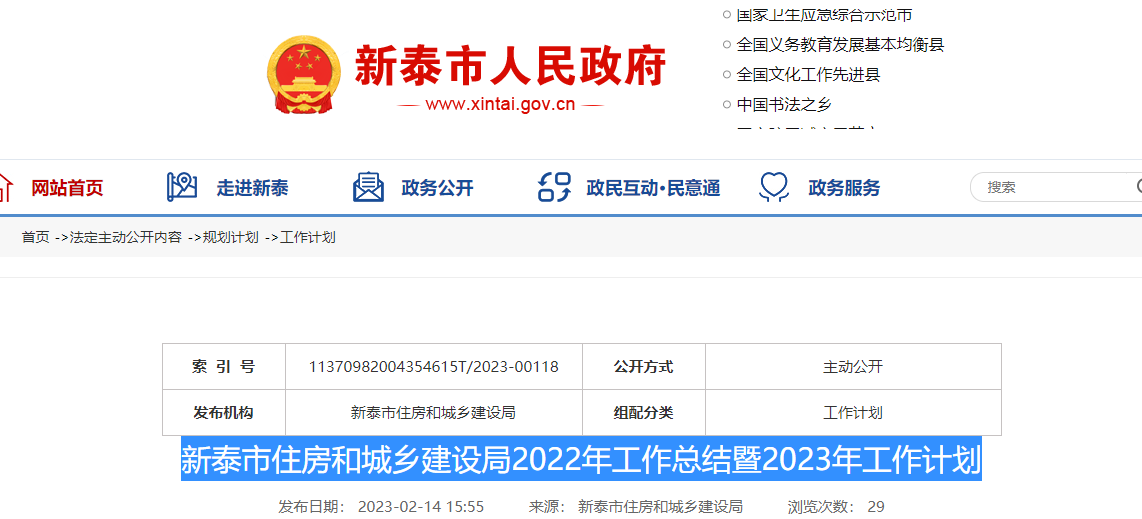Click the home icon beside 网站首页
Viewport: 1142px width, 519px height.
tap(4, 187)
